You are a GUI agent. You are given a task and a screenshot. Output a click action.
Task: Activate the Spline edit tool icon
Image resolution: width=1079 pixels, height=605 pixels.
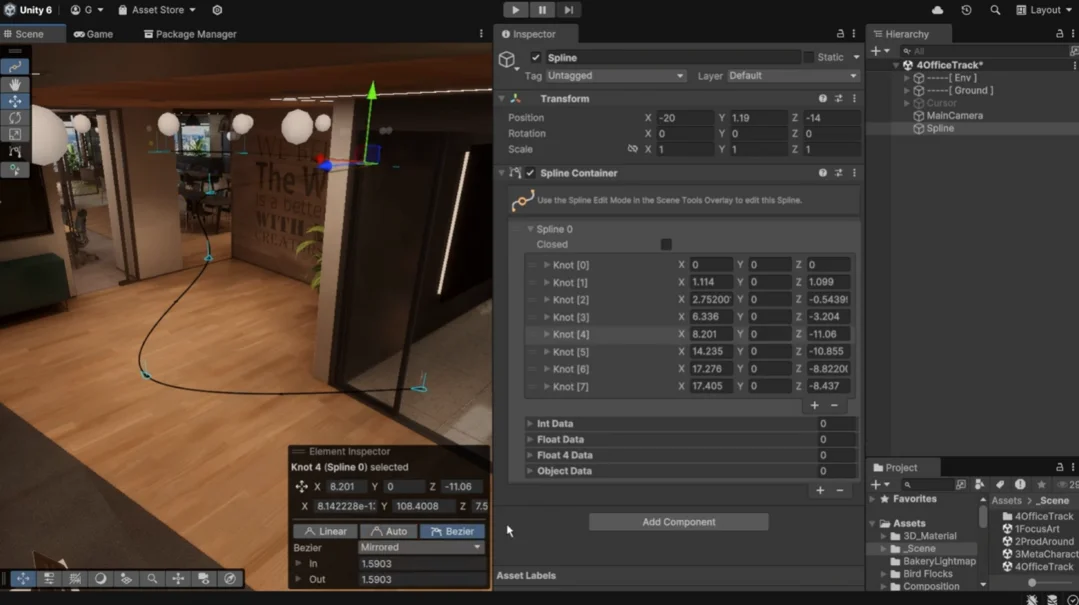click(x=14, y=67)
